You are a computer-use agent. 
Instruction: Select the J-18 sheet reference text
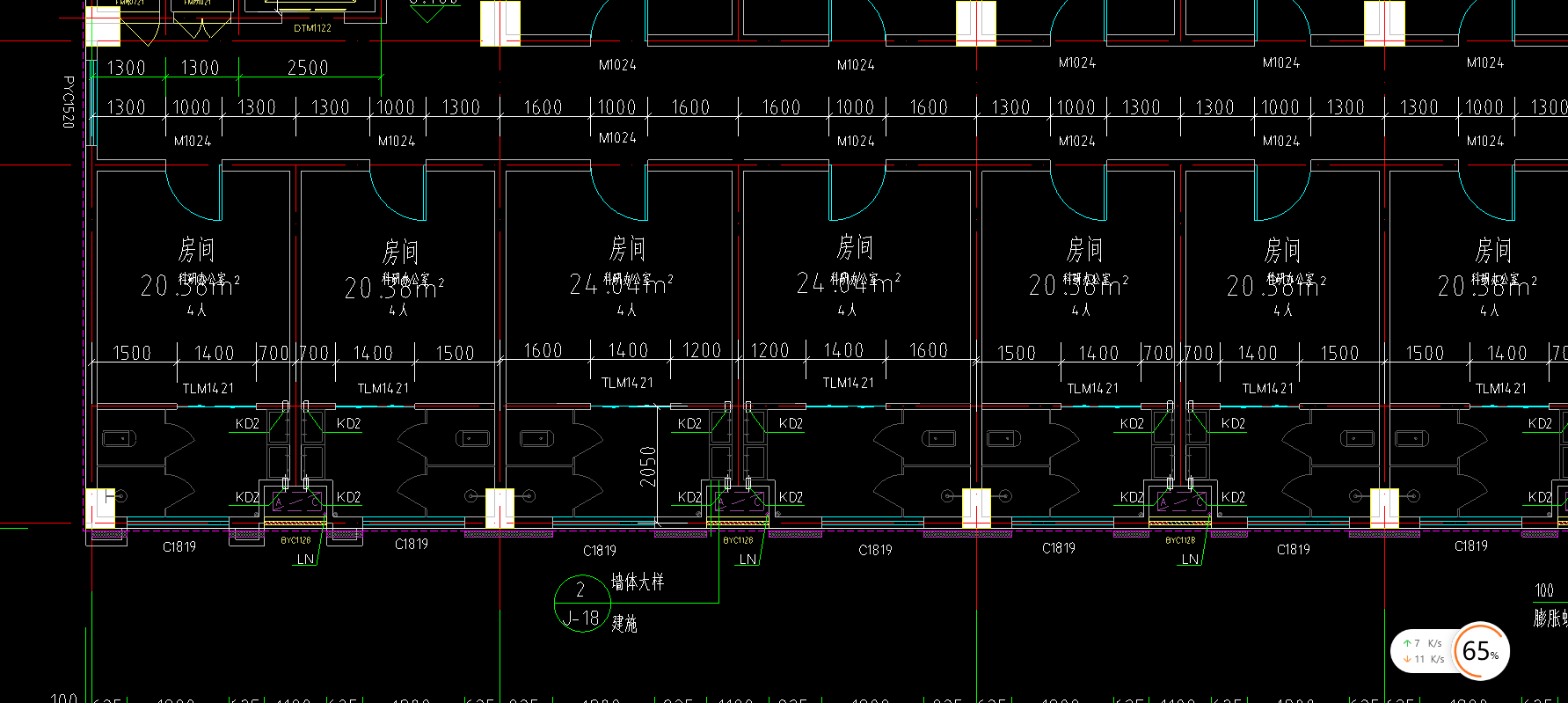pos(581,619)
